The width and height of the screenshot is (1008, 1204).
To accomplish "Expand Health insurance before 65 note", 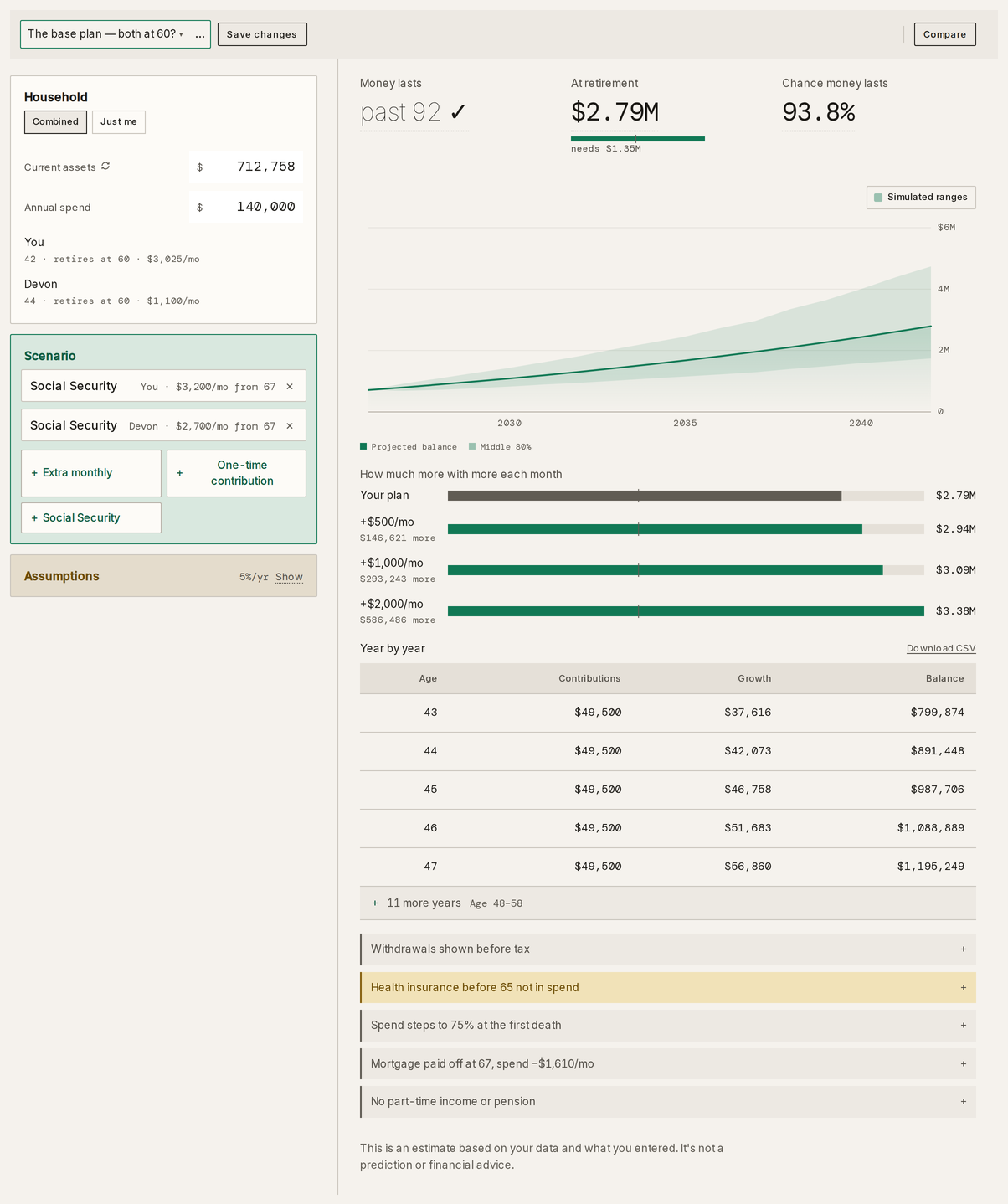I will (668, 988).
